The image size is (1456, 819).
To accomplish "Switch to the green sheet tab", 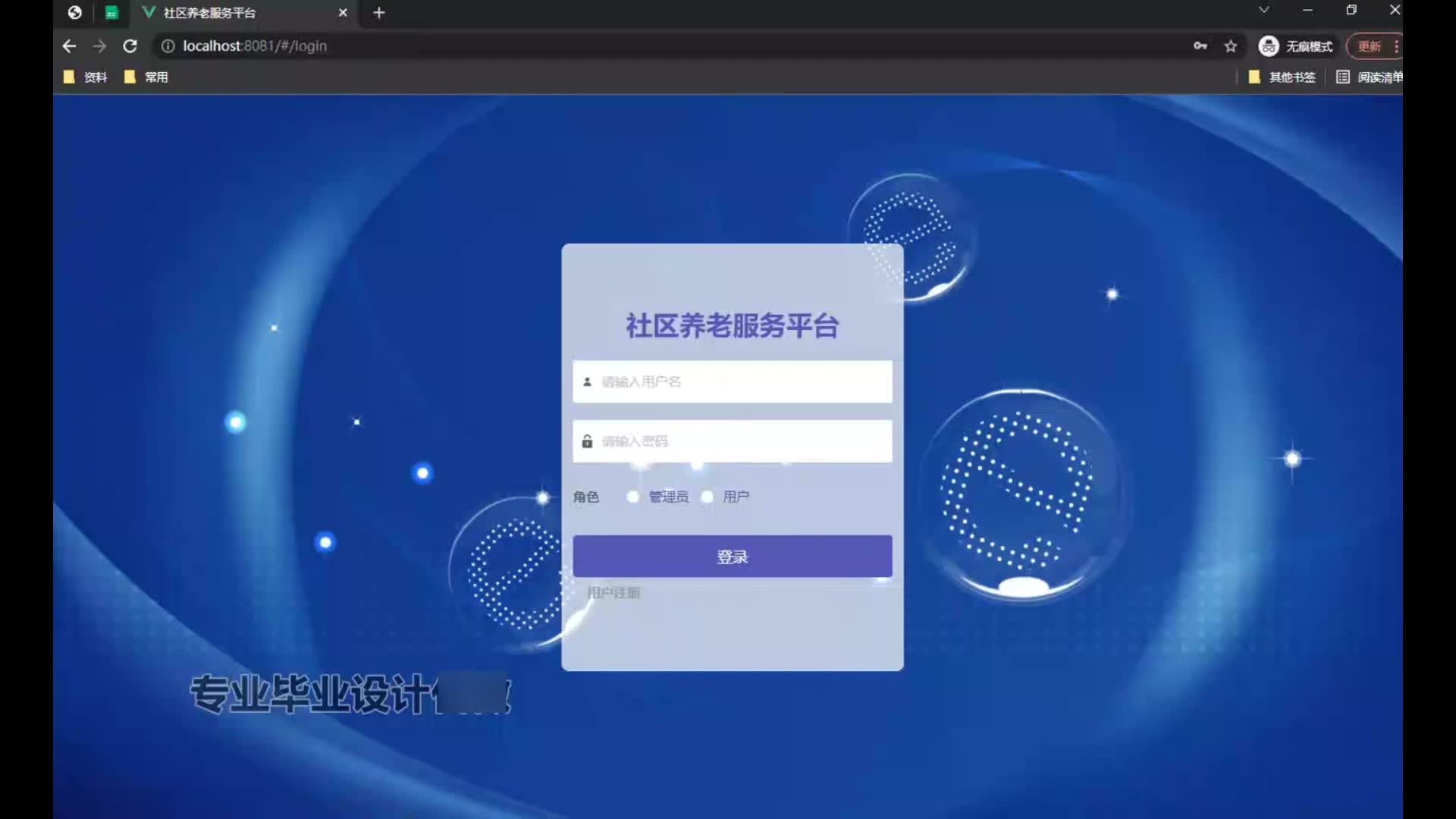I will tap(111, 13).
